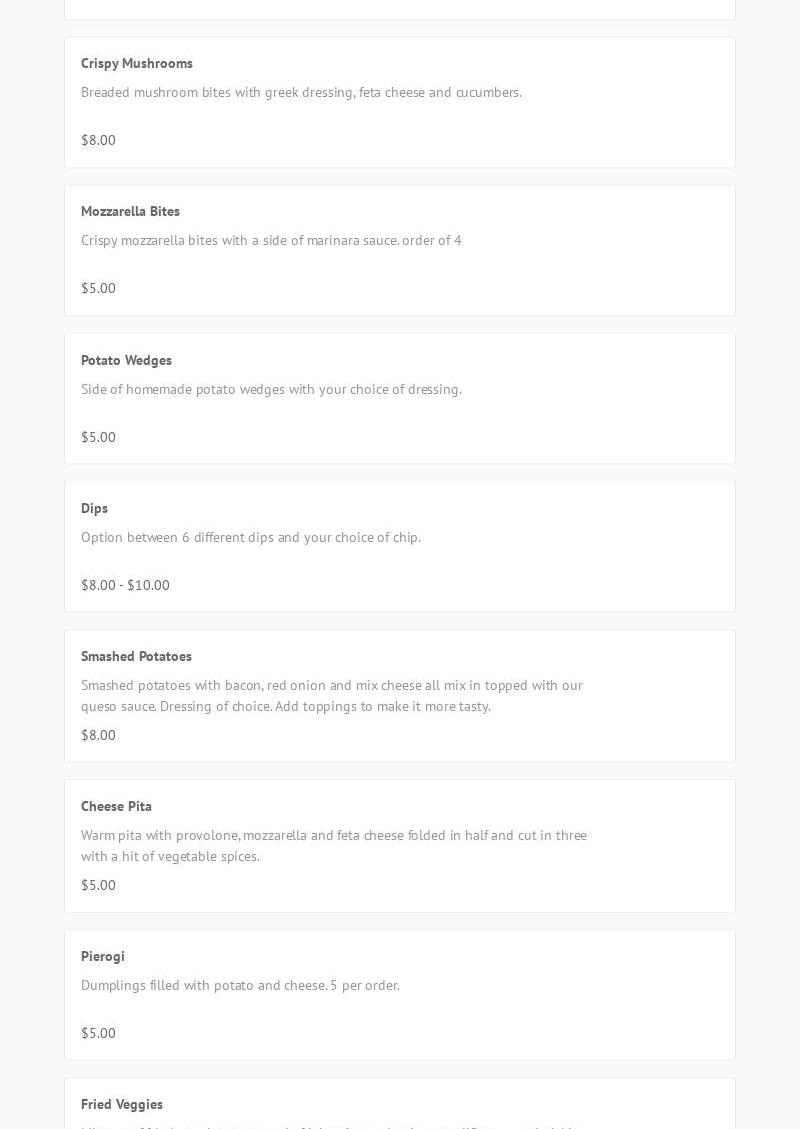Open the Dips menu item

click(94, 508)
